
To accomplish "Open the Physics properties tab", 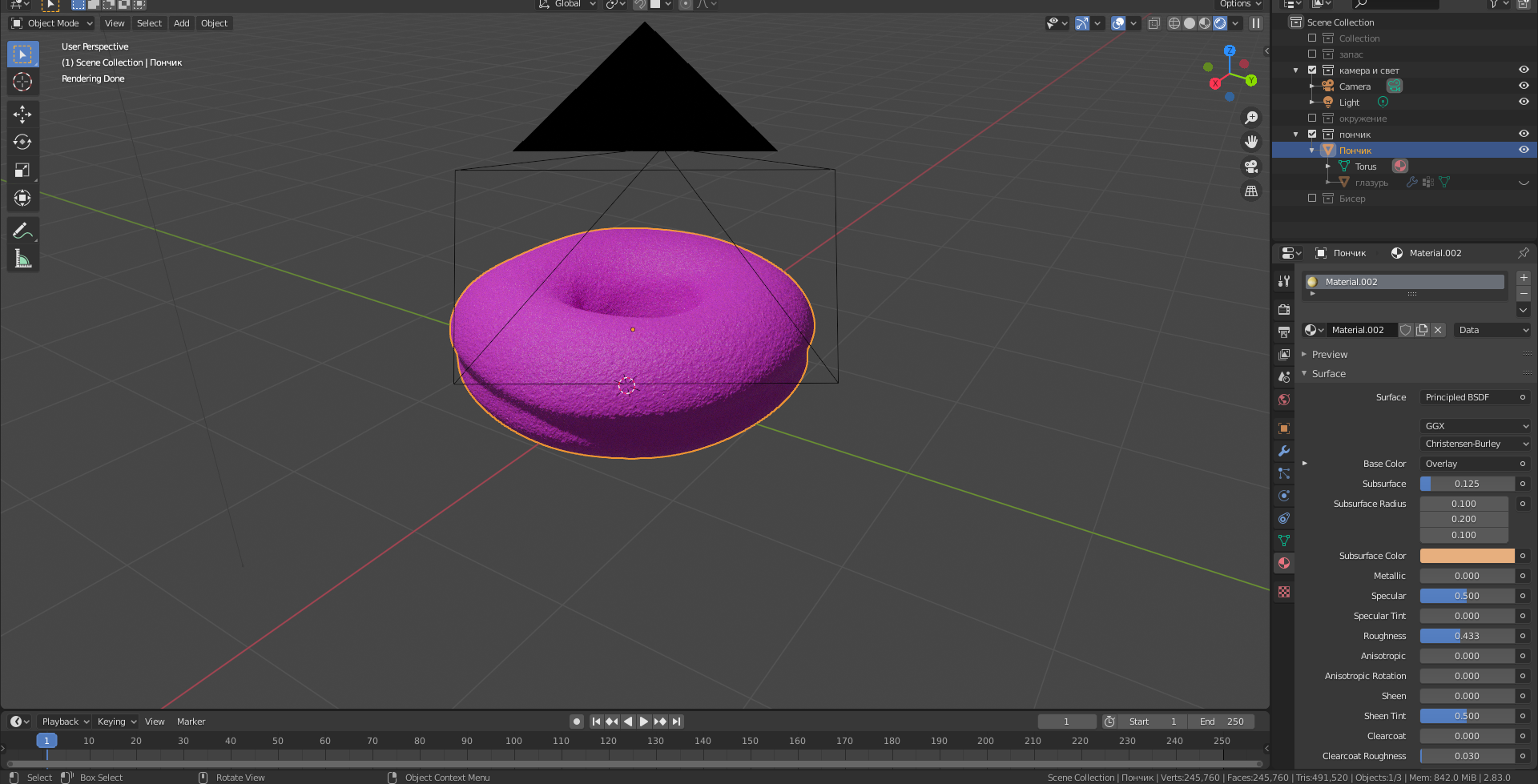I will click(x=1284, y=496).
